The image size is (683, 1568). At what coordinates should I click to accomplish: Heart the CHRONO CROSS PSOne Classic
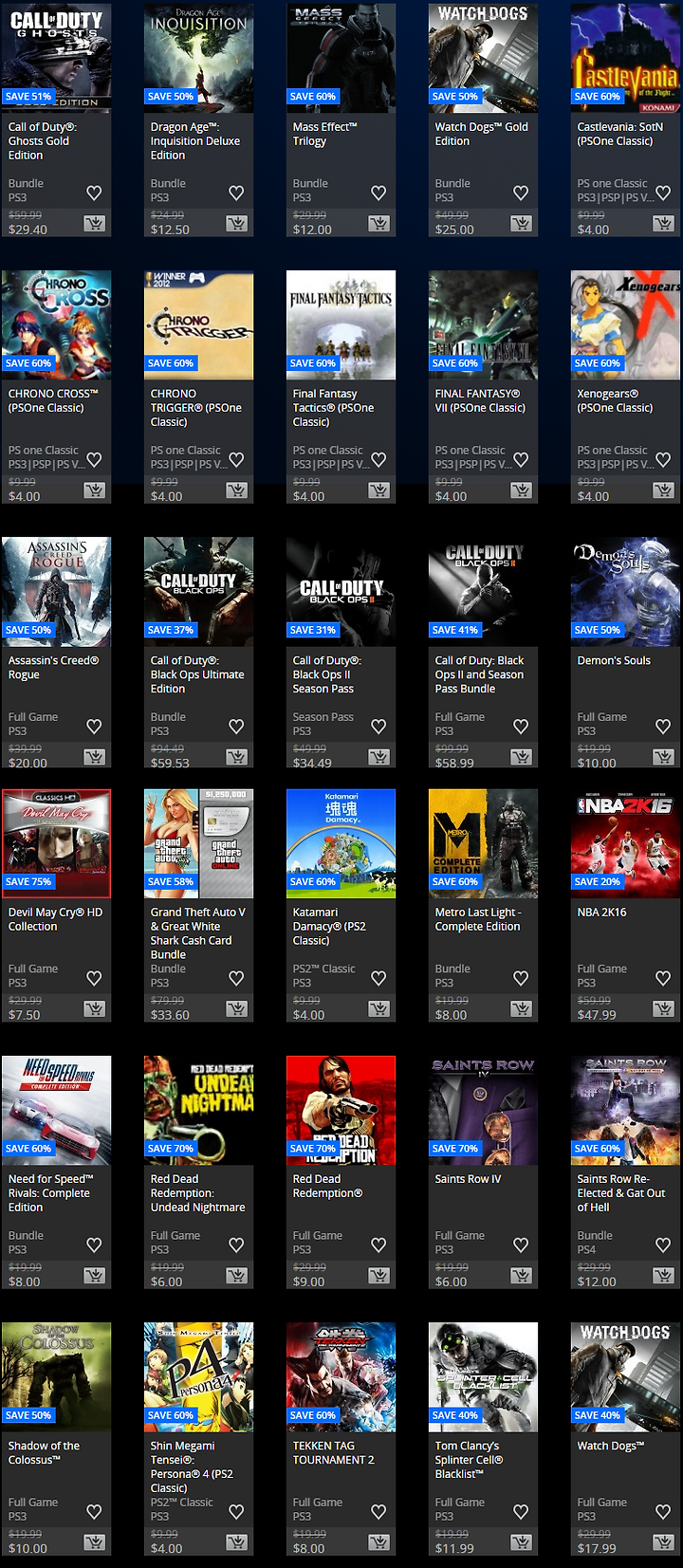pos(94,459)
